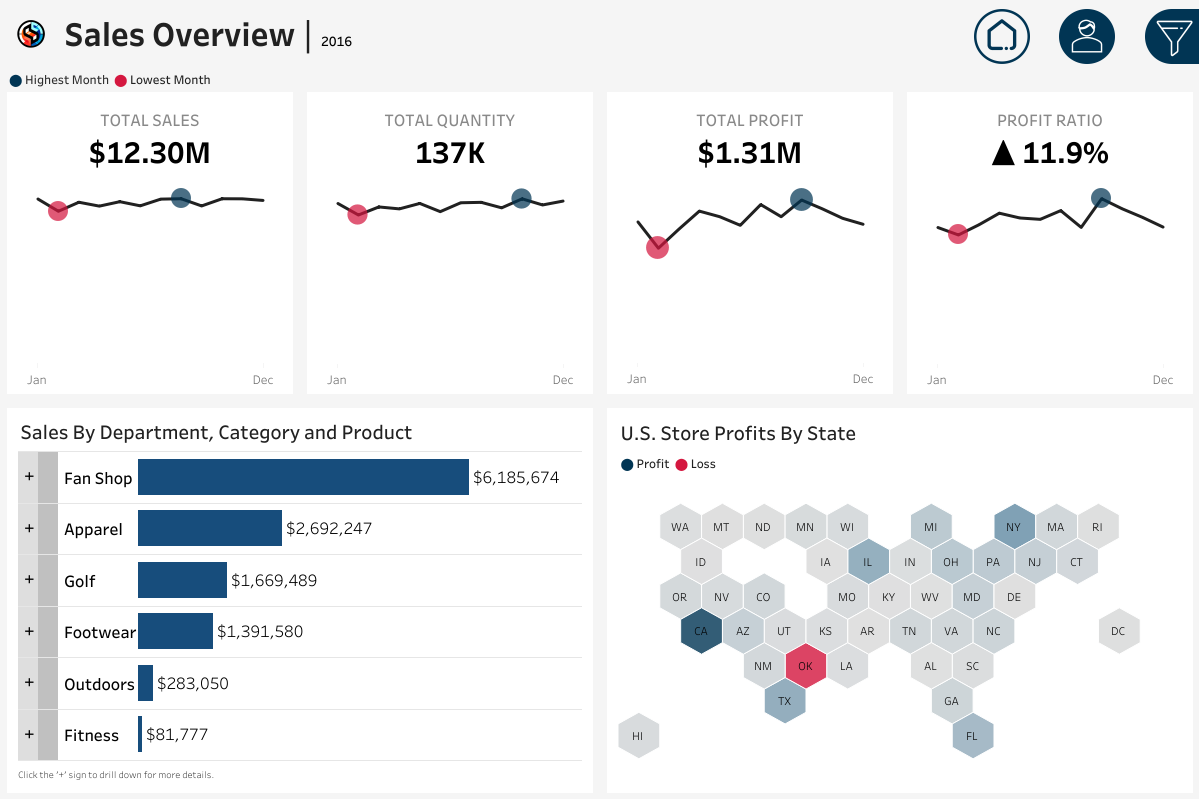Select the California hexagon on map
The width and height of the screenshot is (1199, 799).
click(700, 631)
